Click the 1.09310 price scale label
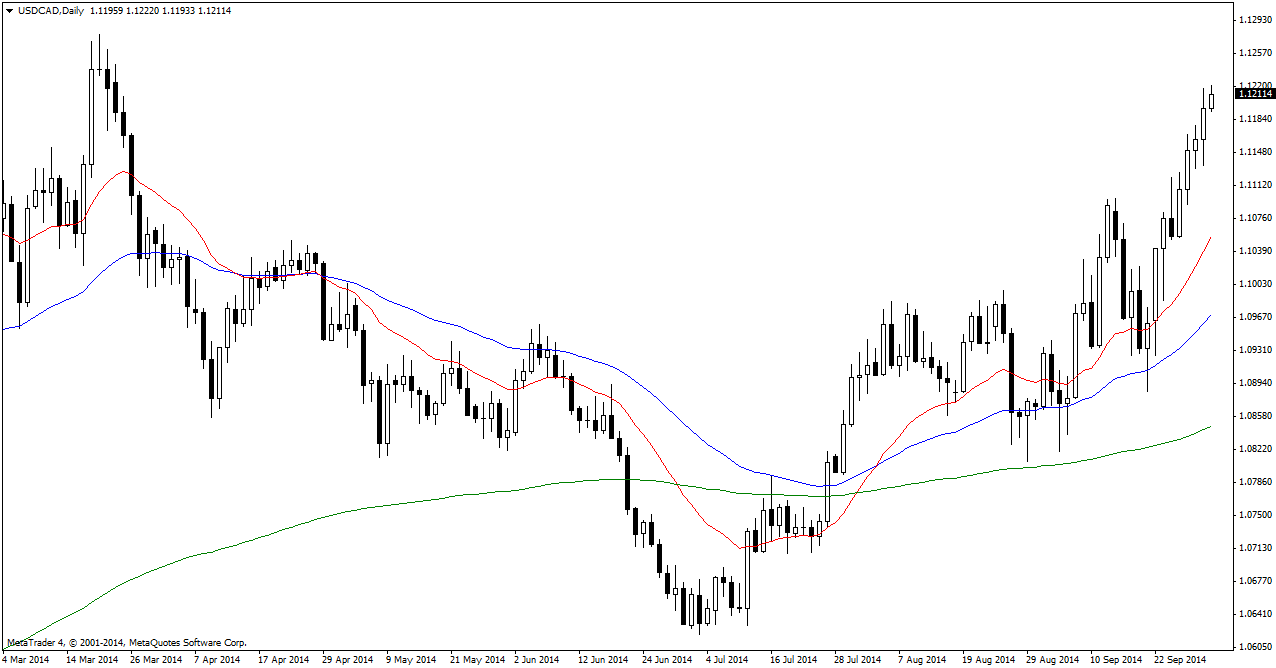Viewport: 1276px width, 668px height. (x=1254, y=350)
